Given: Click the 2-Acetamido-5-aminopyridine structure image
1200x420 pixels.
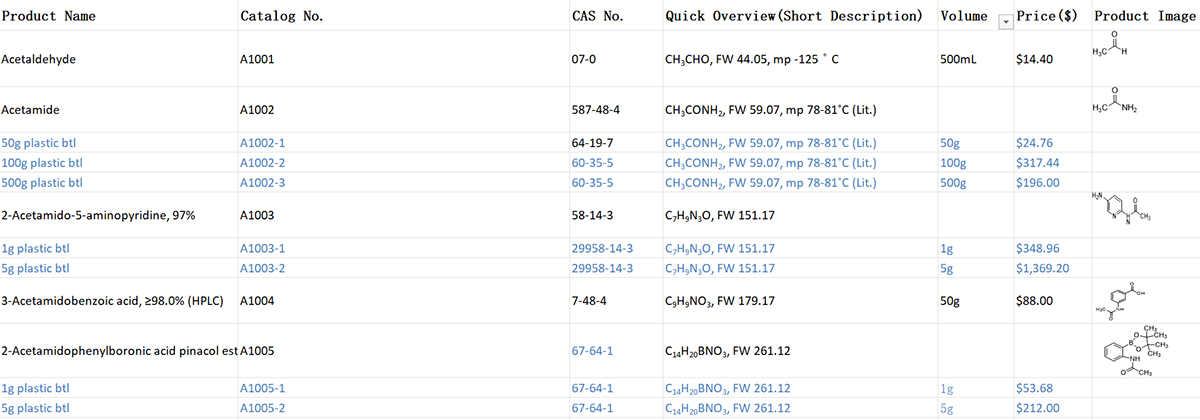Looking at the screenshot, I should (x=1122, y=207).
